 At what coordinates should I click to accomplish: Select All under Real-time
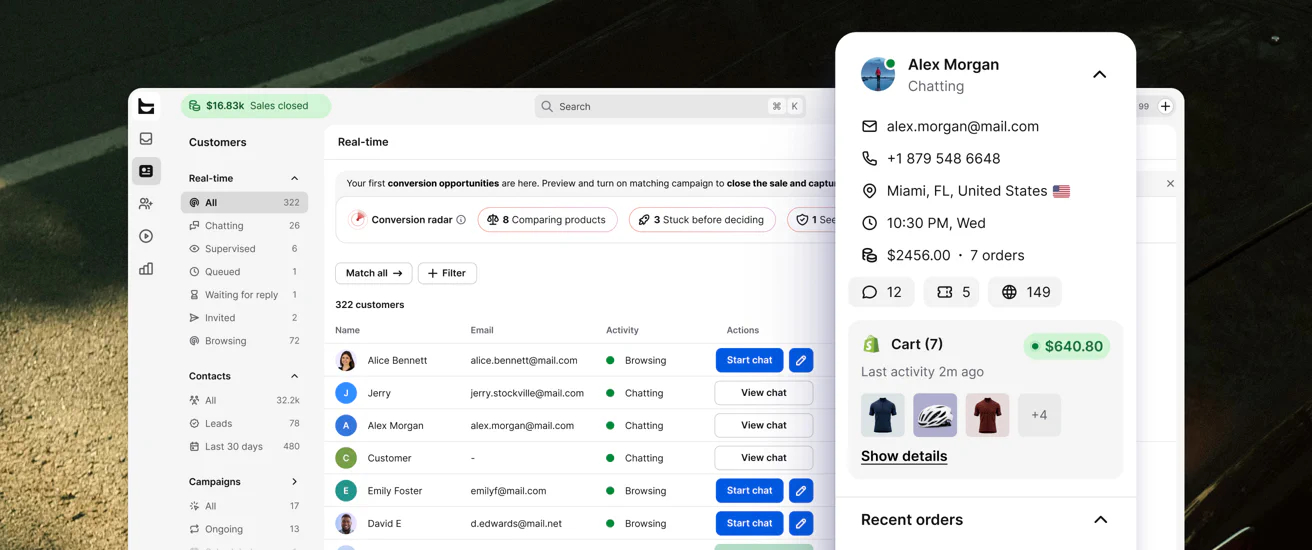[x=244, y=202]
